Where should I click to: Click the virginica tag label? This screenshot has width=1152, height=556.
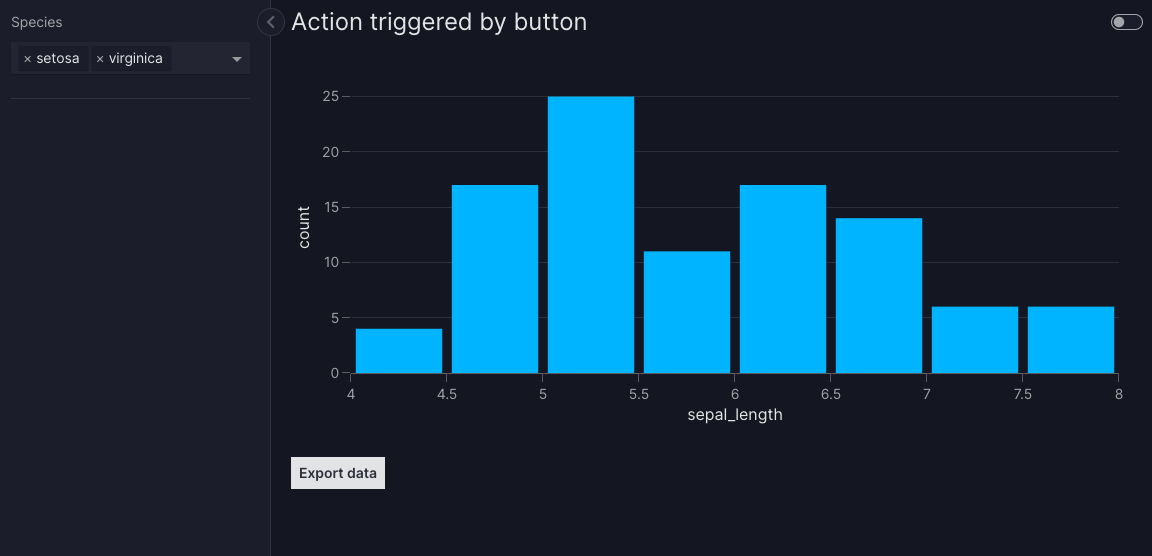[136, 59]
